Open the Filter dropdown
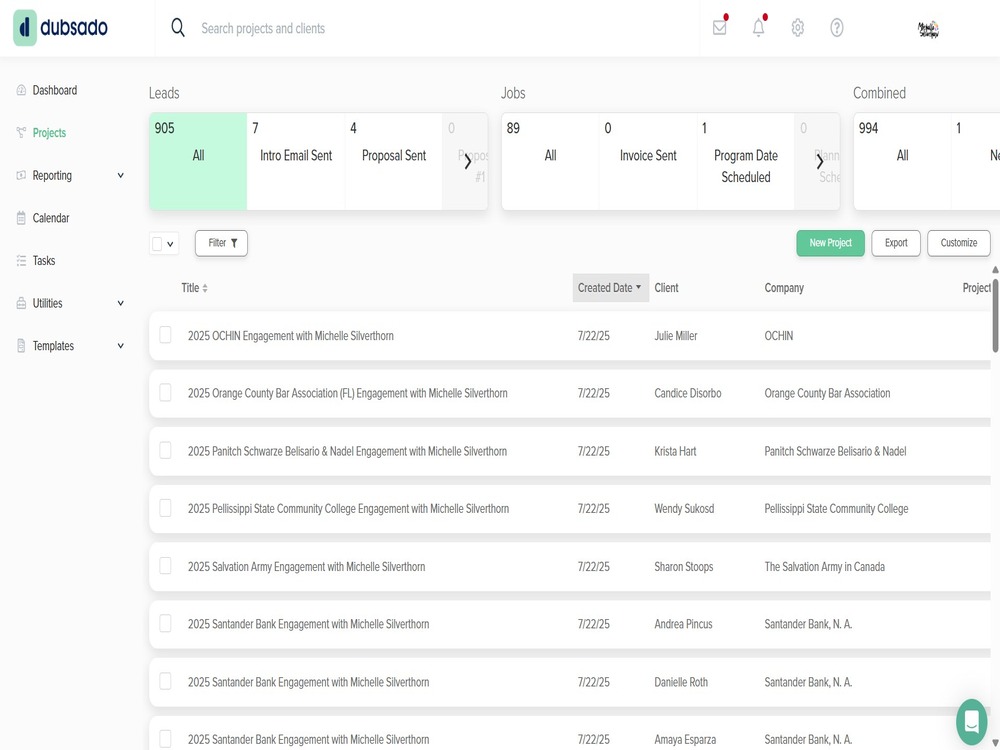This screenshot has height=750, width=1000. click(x=221, y=243)
